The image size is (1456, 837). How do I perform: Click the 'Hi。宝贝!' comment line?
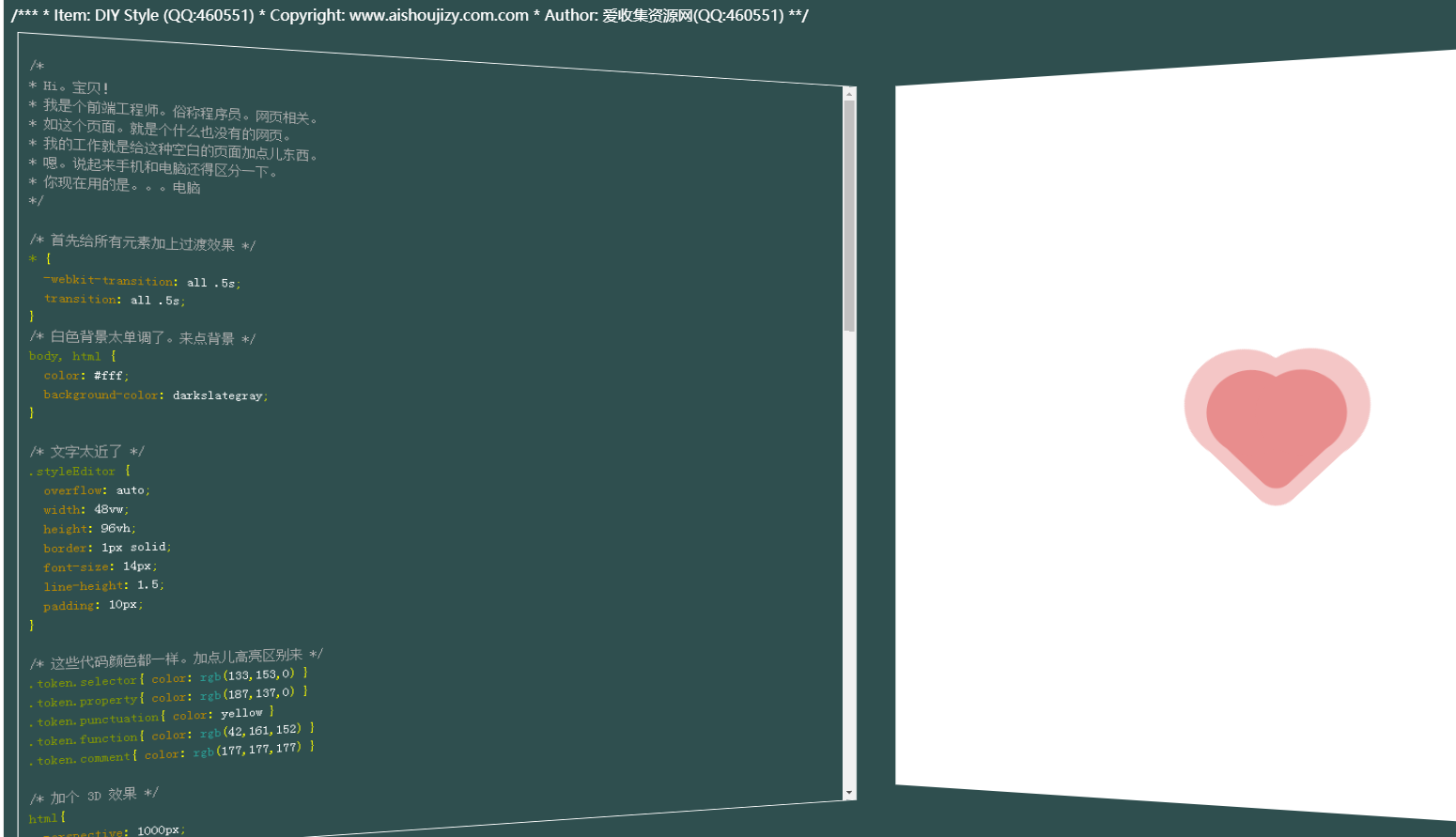click(x=69, y=86)
